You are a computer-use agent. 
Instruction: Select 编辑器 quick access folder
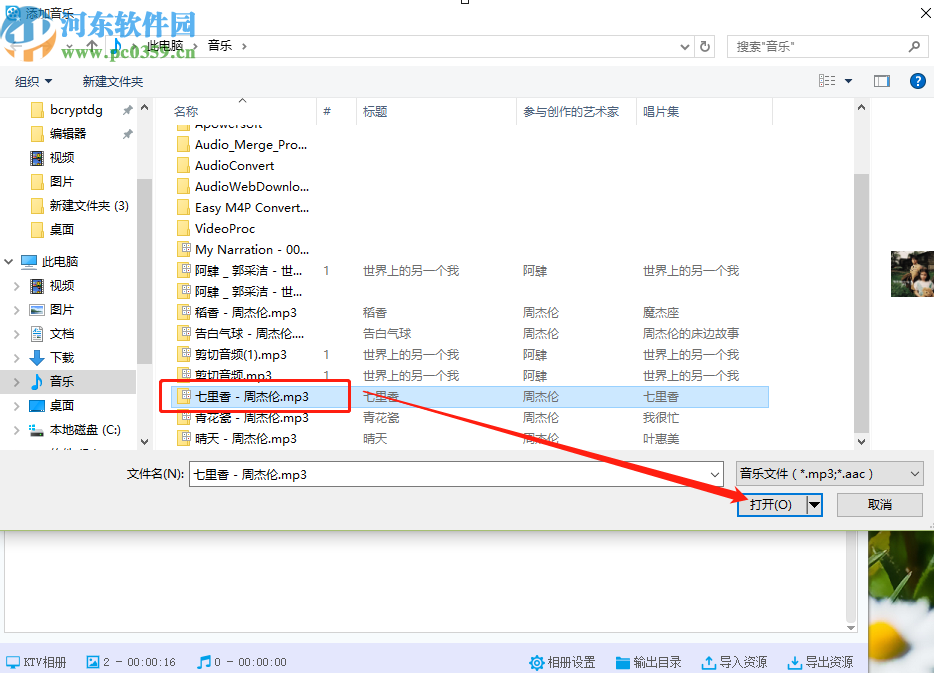coord(58,134)
